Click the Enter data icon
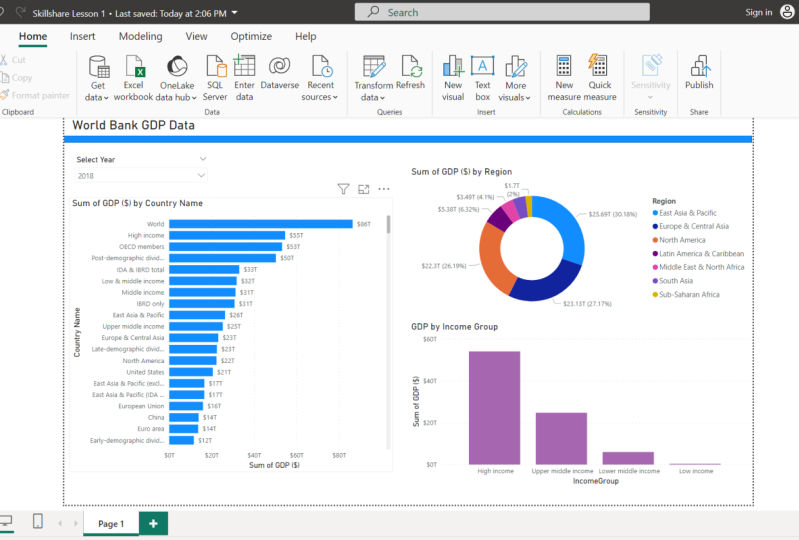This screenshot has width=799, height=540. [x=244, y=66]
